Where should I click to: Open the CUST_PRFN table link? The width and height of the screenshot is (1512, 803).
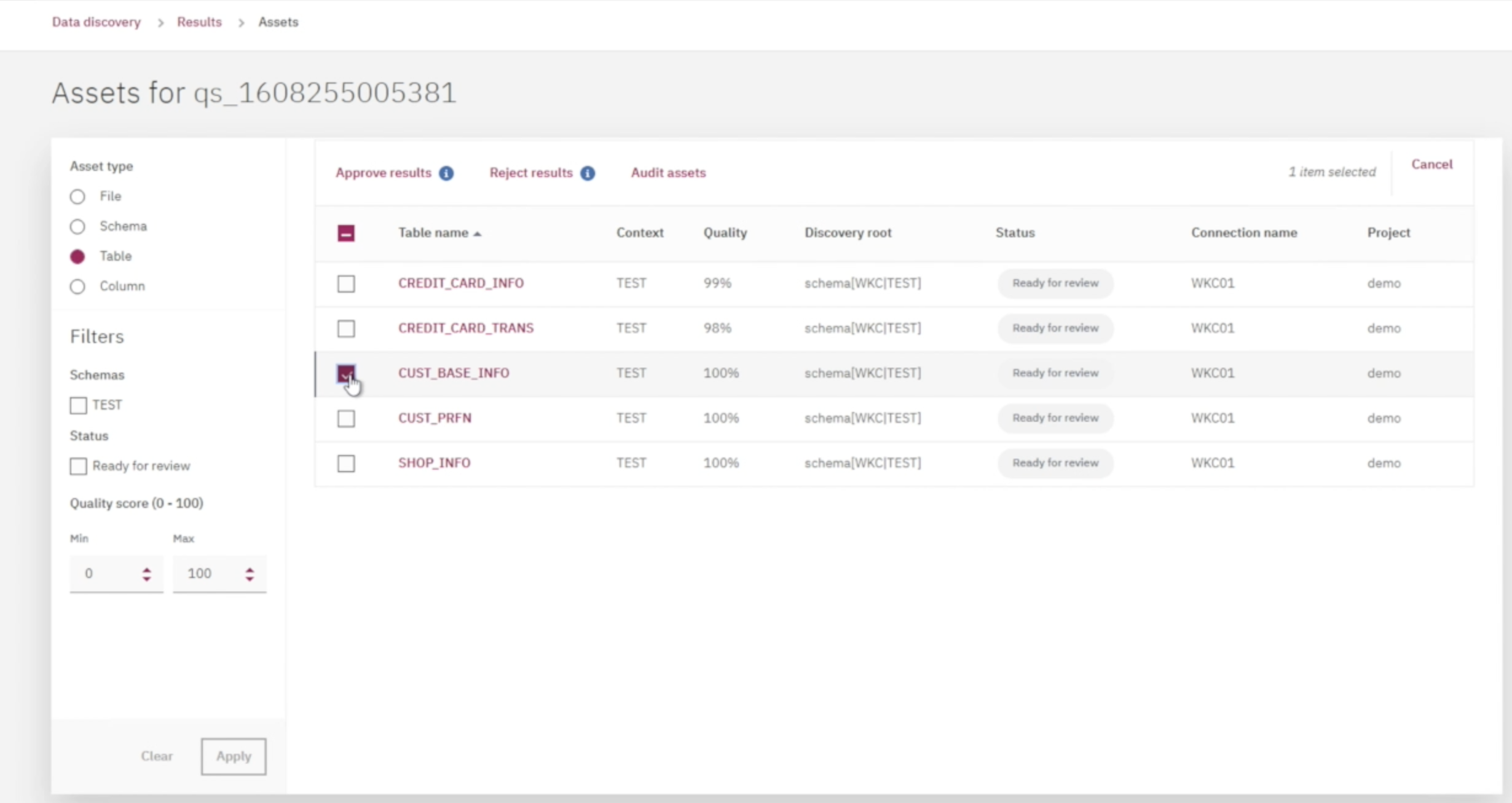tap(435, 418)
